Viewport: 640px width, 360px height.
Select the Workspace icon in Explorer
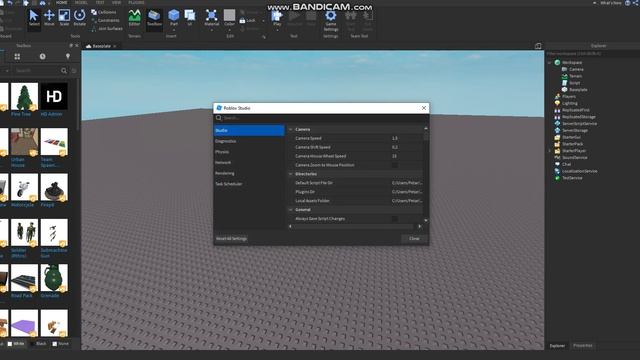click(557, 62)
